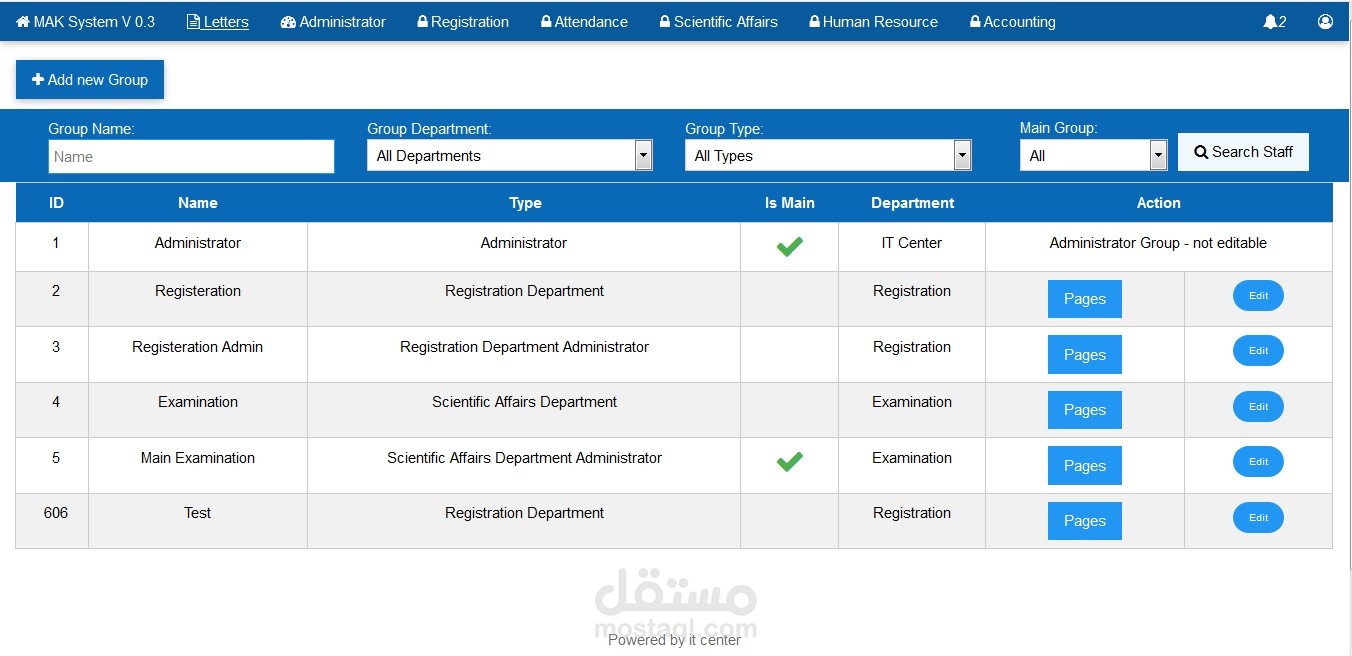Open the Human Resource menu
Screen dimensions: 1352x656
pyautogui.click(x=879, y=22)
